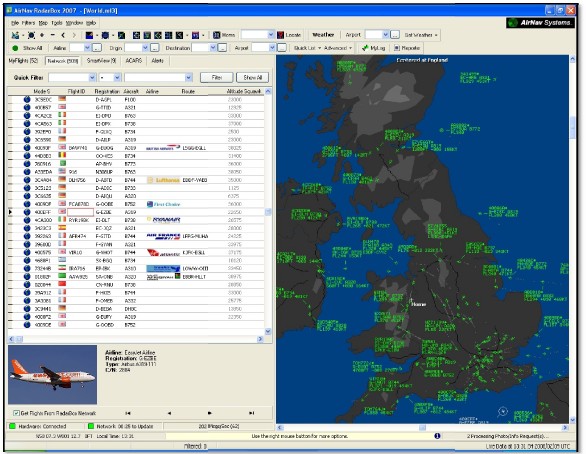Click the Quick Filter Filter button
Image resolution: width=586 pixels, height=454 pixels.
tap(217, 77)
